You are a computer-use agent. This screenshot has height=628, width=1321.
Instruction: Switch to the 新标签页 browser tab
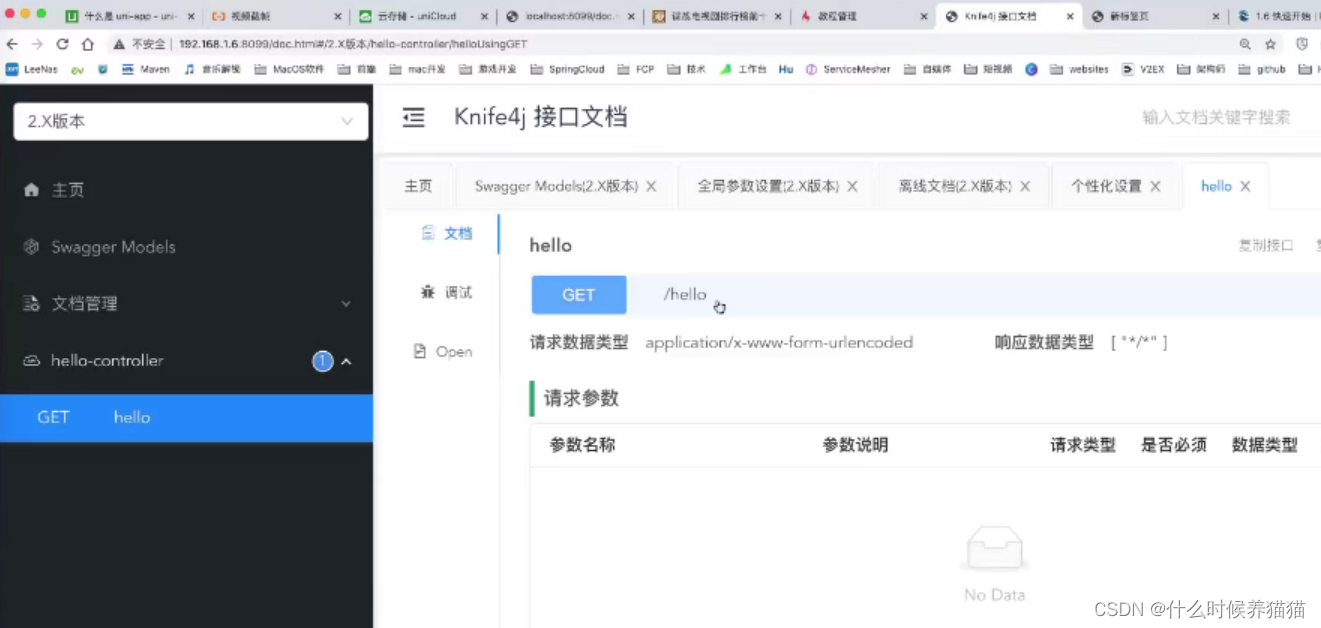1154,16
